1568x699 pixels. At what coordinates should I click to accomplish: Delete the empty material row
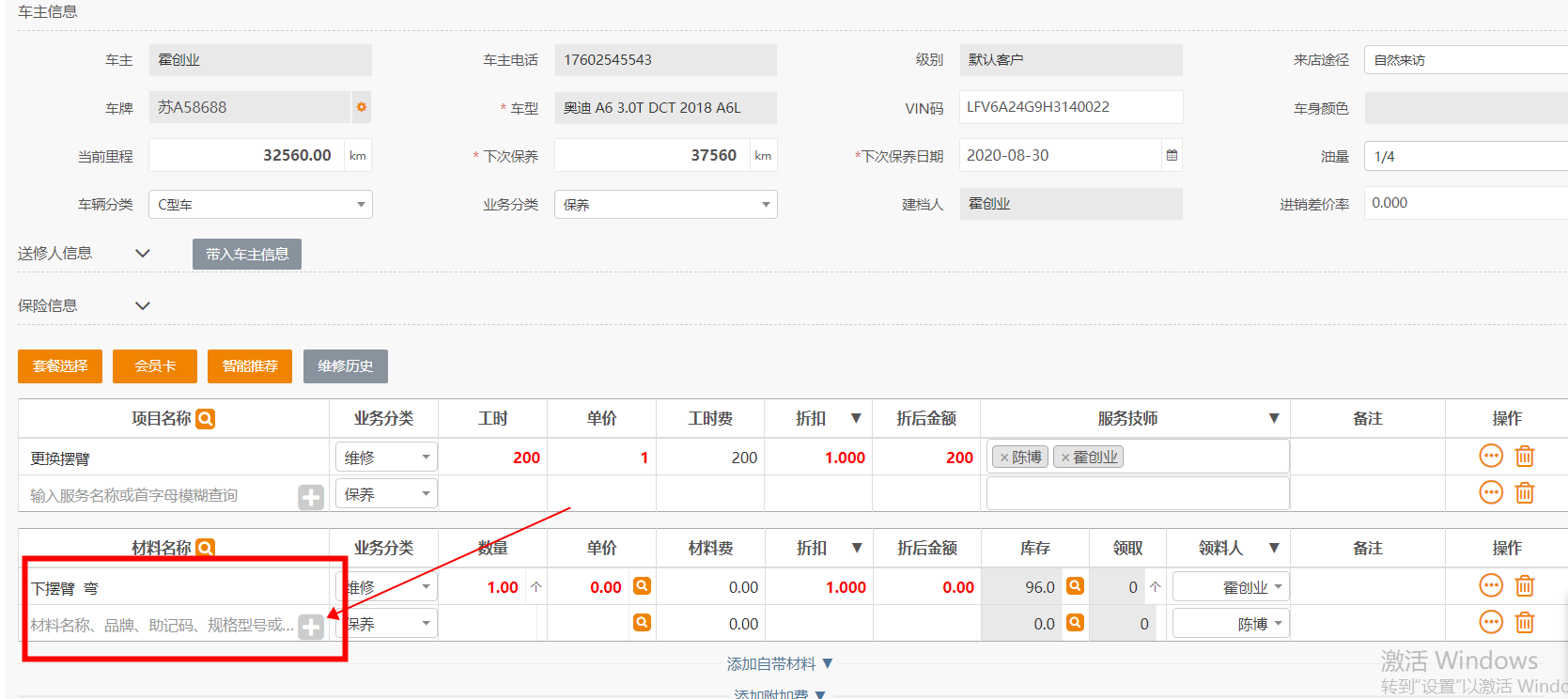(1525, 622)
